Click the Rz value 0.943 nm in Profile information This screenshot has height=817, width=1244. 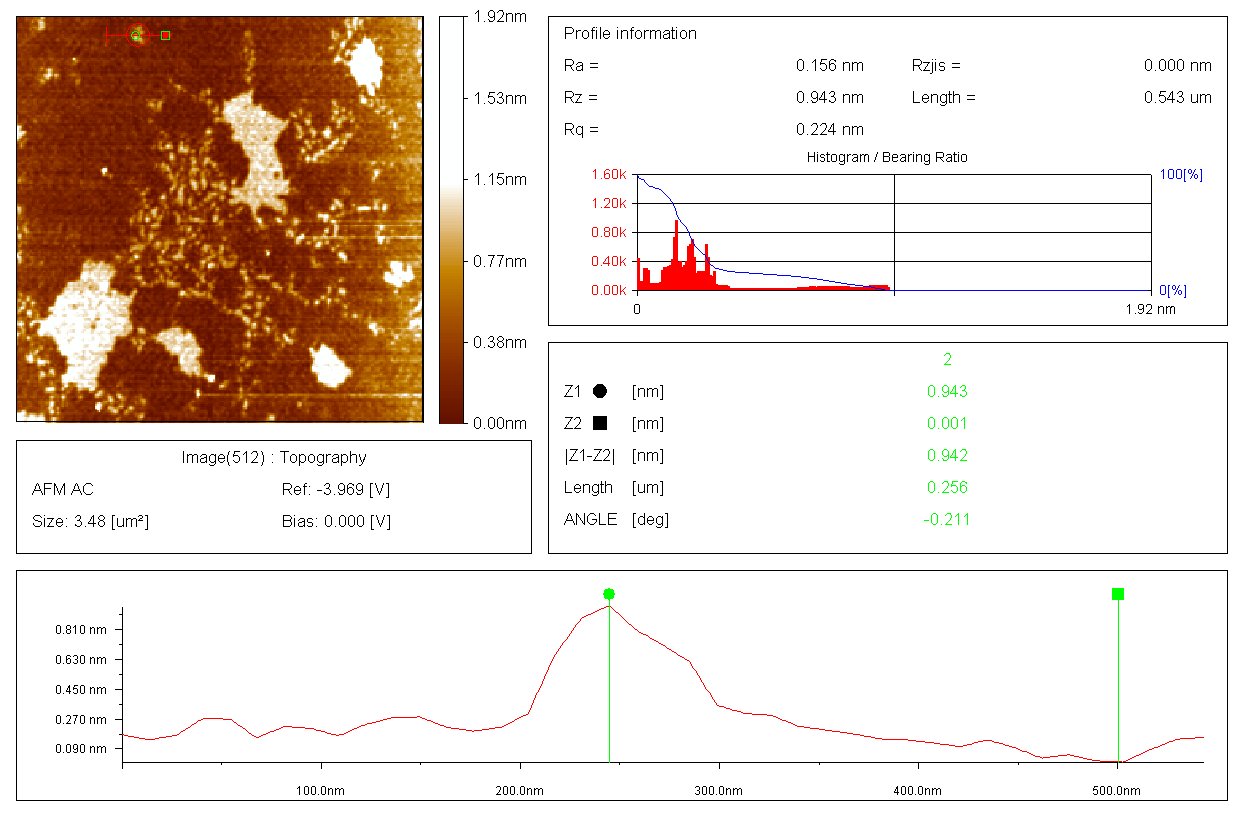829,98
